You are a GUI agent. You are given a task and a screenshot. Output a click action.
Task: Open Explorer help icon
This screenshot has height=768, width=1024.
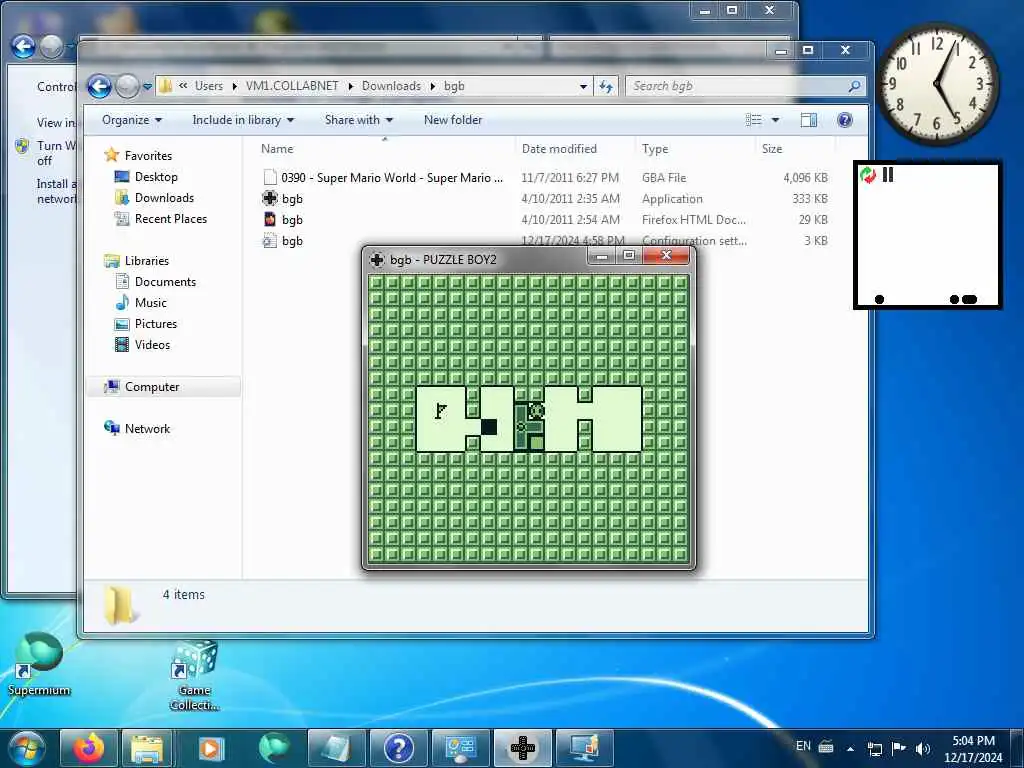point(844,120)
